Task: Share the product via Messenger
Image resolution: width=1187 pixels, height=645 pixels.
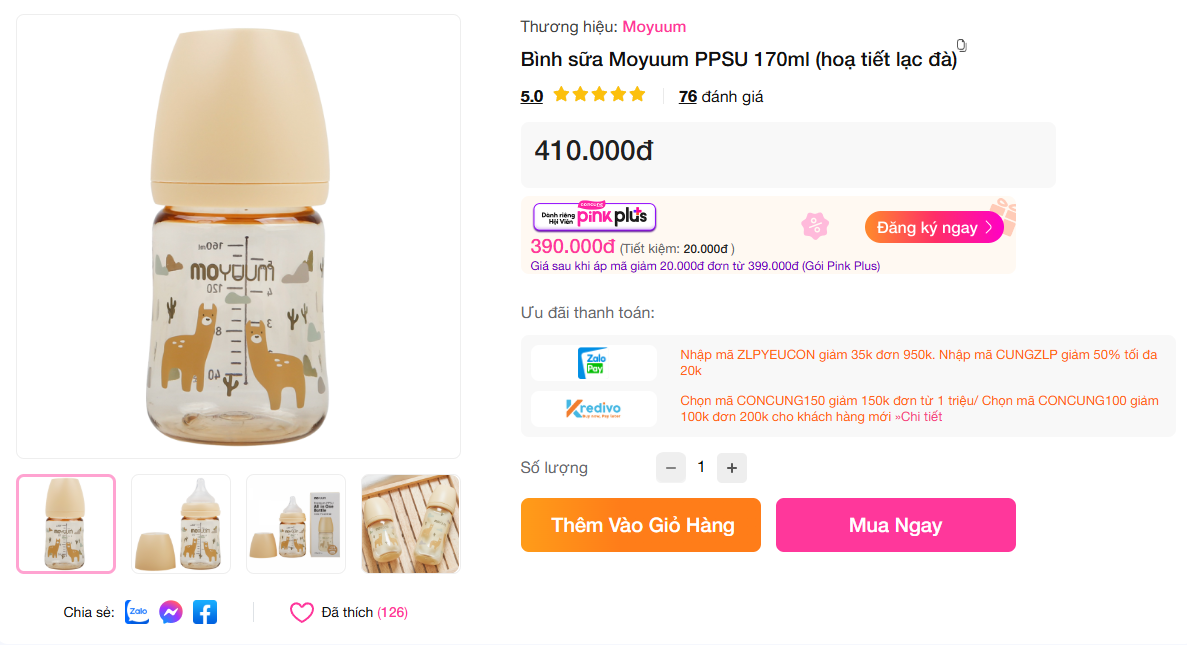Action: click(171, 611)
